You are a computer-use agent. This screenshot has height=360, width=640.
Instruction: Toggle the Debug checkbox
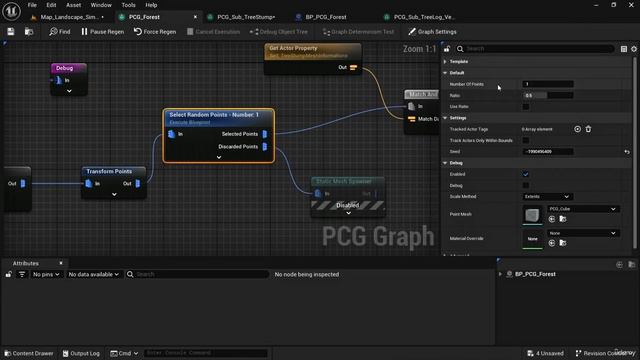pos(526,185)
